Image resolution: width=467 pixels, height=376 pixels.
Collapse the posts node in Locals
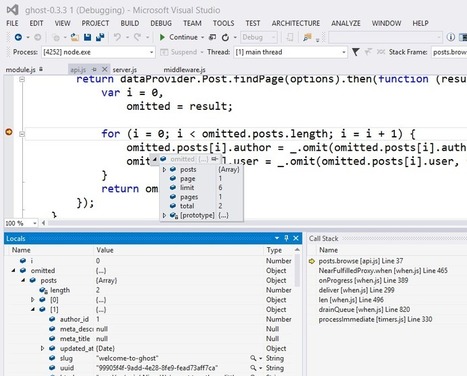pyautogui.click(x=23, y=280)
